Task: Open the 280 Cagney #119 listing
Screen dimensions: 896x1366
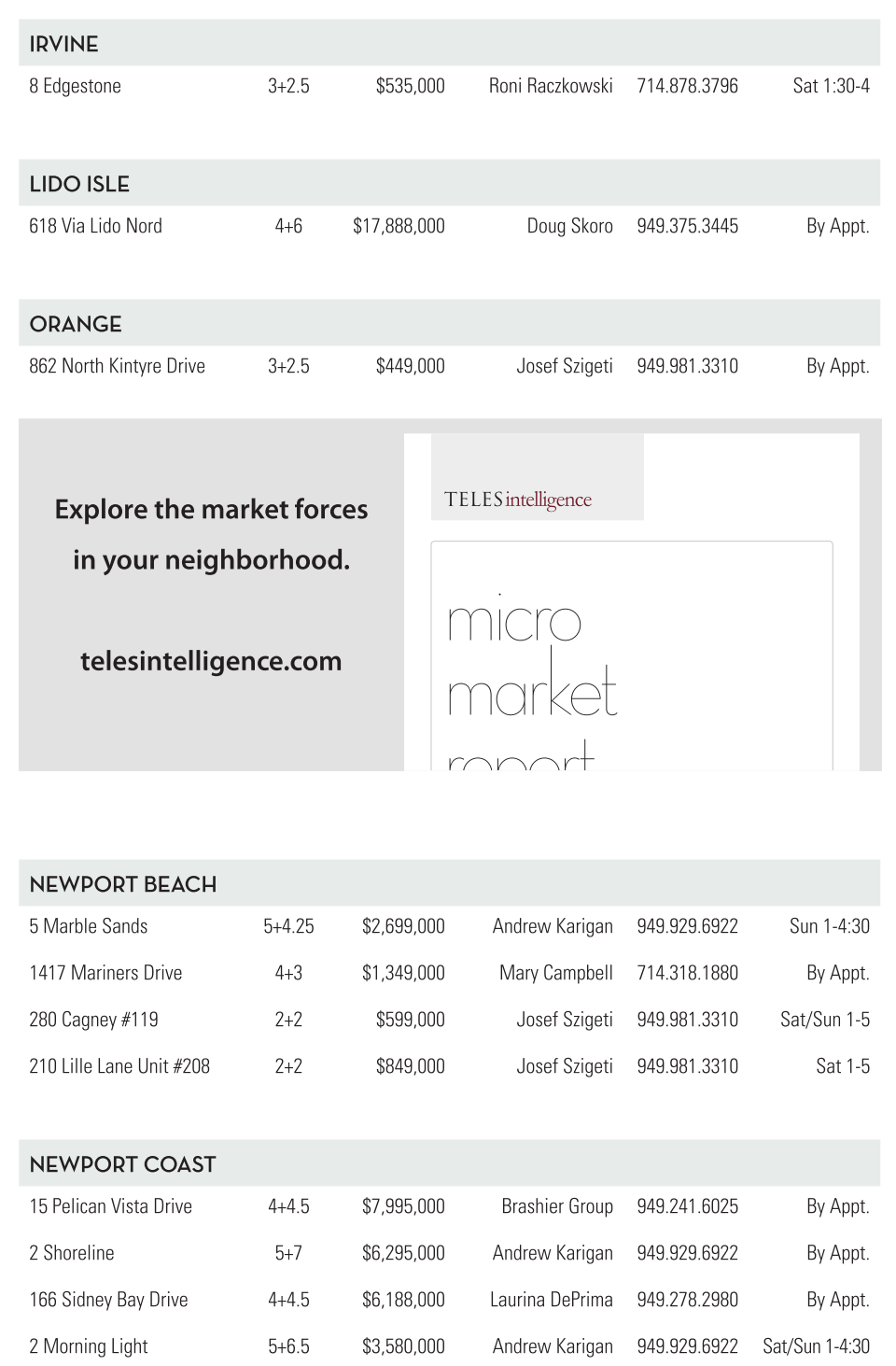Action: point(93,1020)
